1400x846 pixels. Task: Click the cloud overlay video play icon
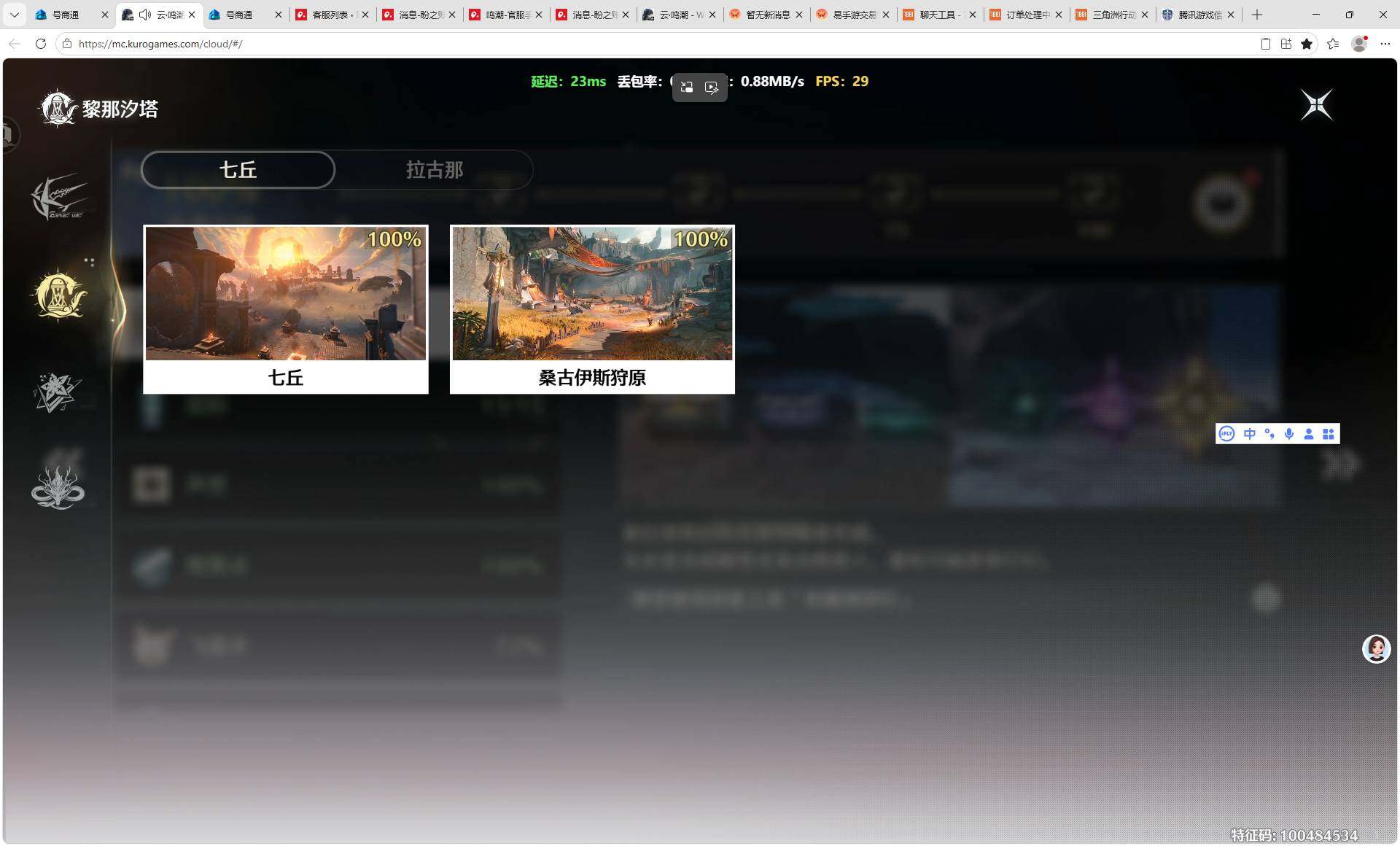[712, 88]
